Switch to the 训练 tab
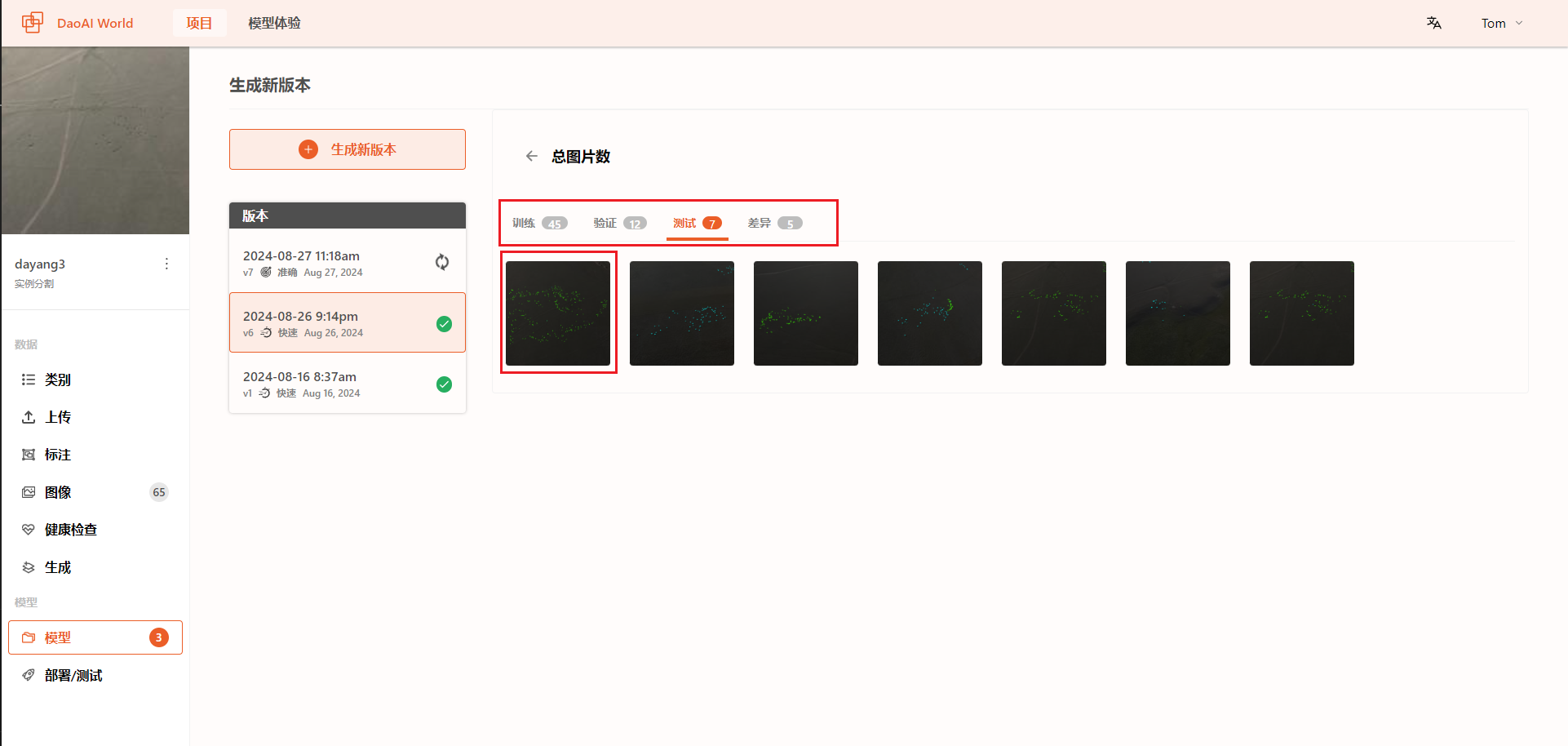 539,223
